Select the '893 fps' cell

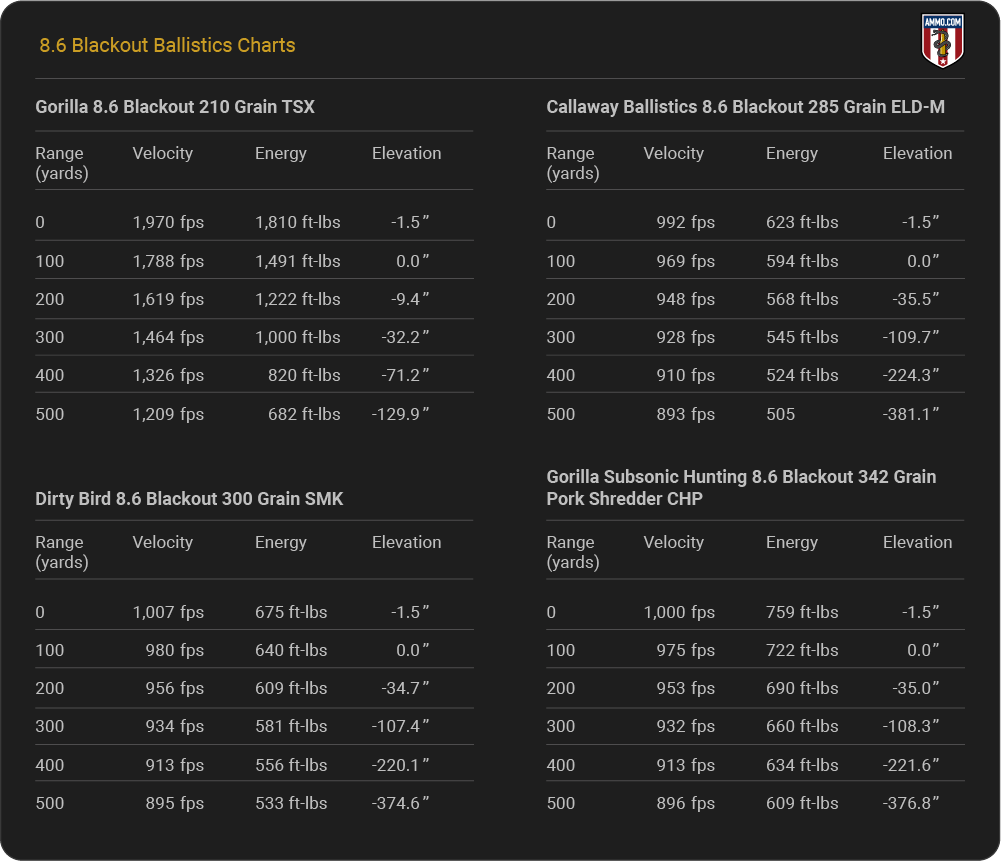[x=686, y=414]
